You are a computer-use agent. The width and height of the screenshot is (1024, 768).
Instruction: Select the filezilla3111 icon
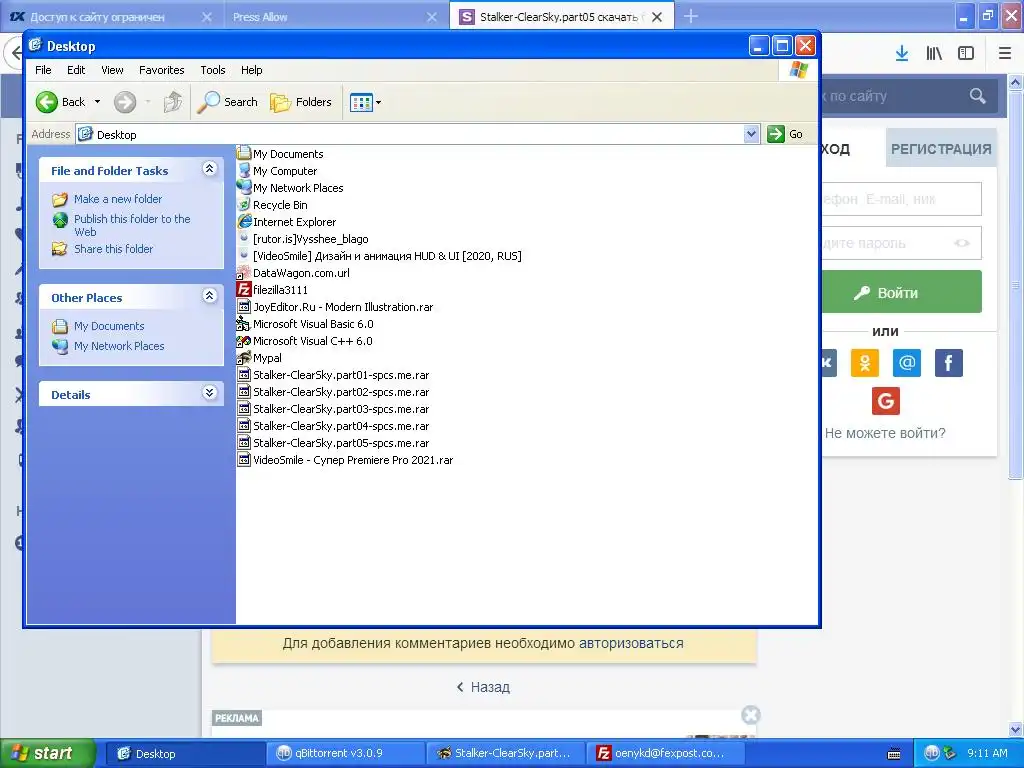click(x=244, y=289)
